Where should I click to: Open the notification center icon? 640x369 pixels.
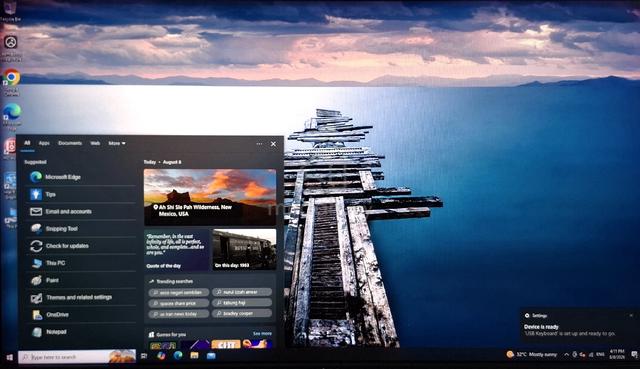[634, 354]
